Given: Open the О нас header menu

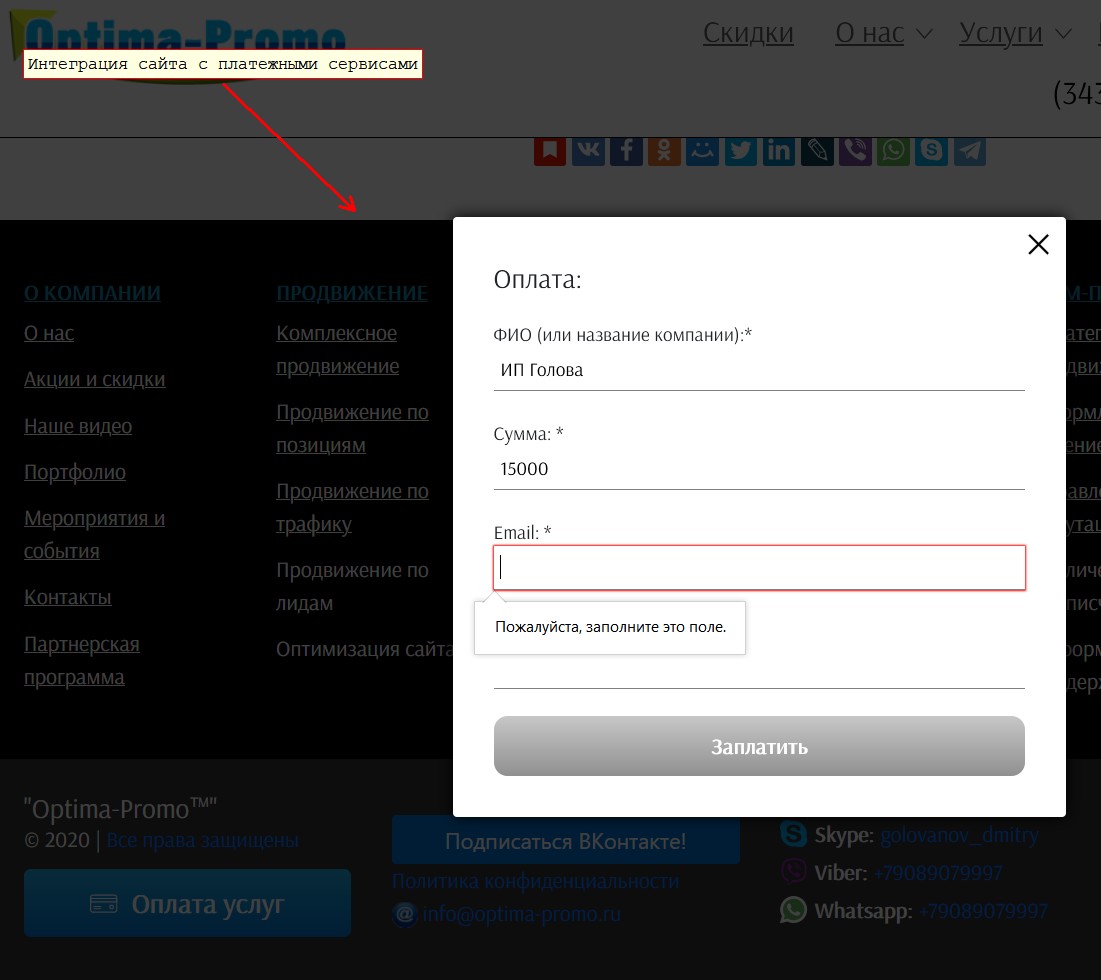Looking at the screenshot, I should (x=869, y=33).
